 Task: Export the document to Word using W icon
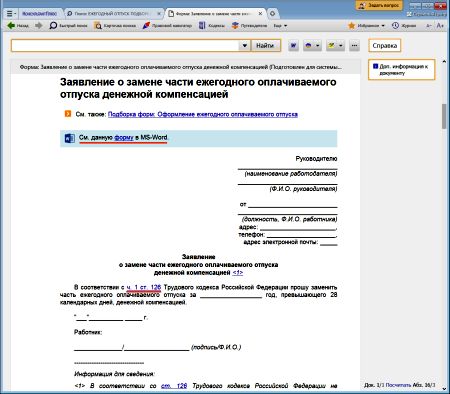293,46
